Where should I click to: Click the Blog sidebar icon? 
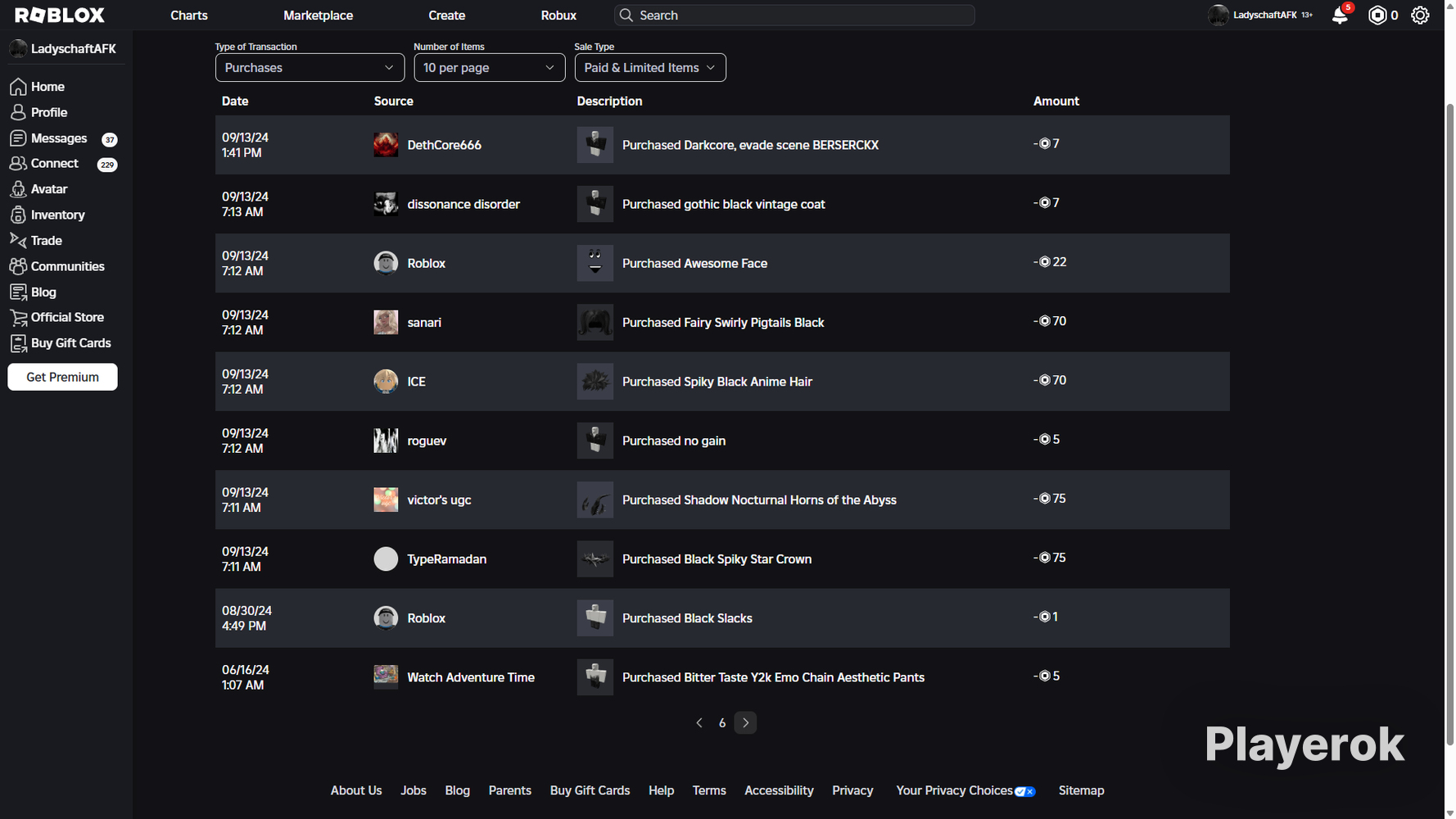click(18, 292)
